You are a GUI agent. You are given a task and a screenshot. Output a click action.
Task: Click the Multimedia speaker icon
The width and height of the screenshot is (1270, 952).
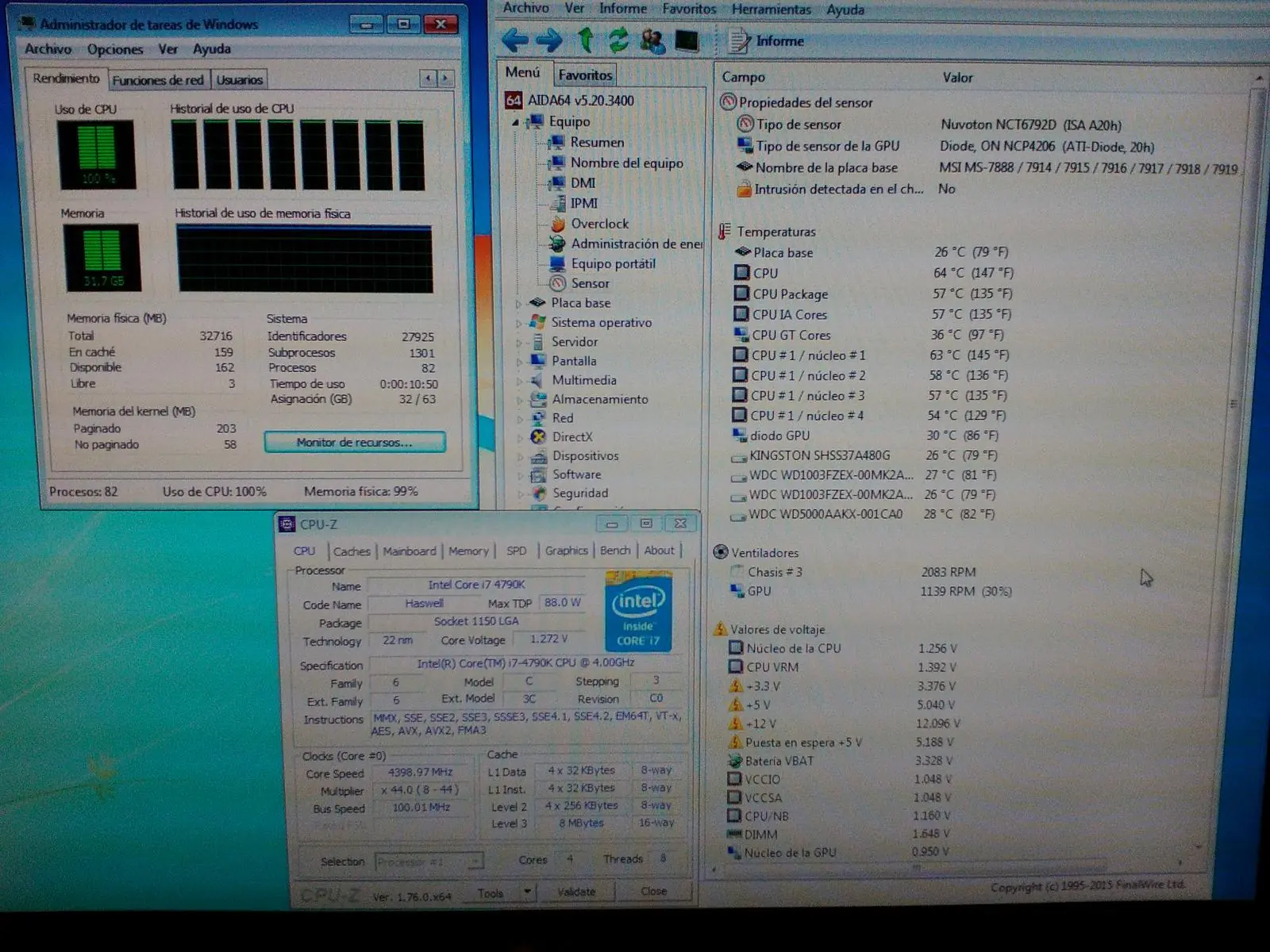pos(538,380)
